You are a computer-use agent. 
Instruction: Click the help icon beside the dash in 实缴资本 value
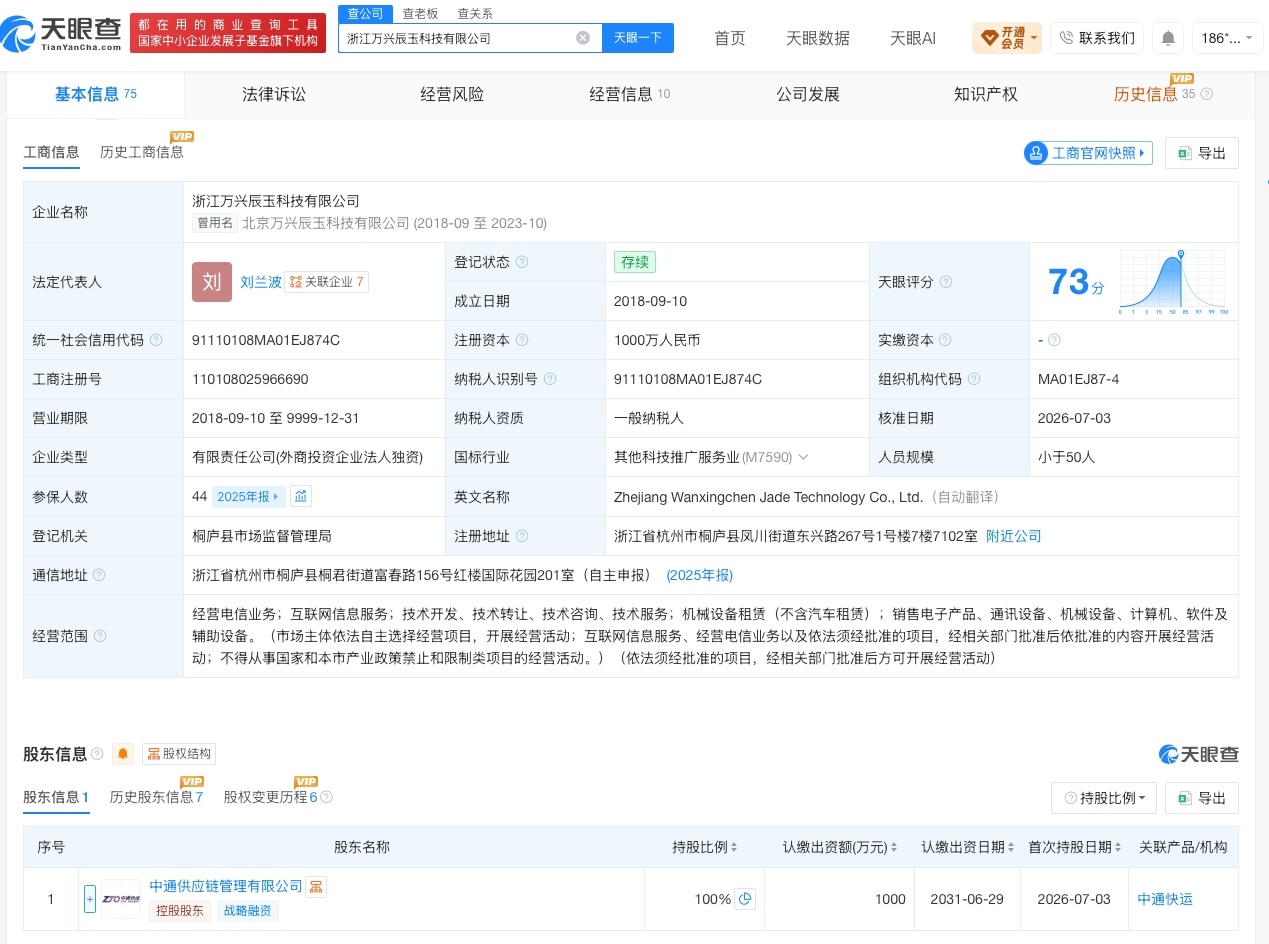pyautogui.click(x=1054, y=340)
